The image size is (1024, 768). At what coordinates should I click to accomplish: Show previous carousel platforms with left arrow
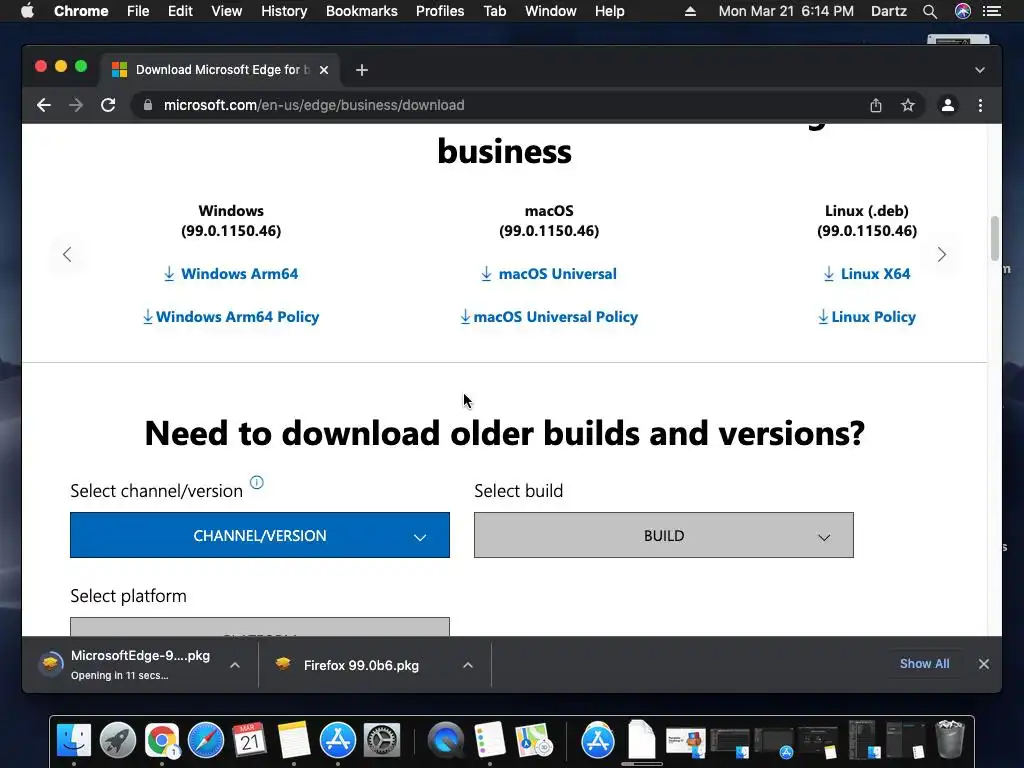[x=67, y=255]
